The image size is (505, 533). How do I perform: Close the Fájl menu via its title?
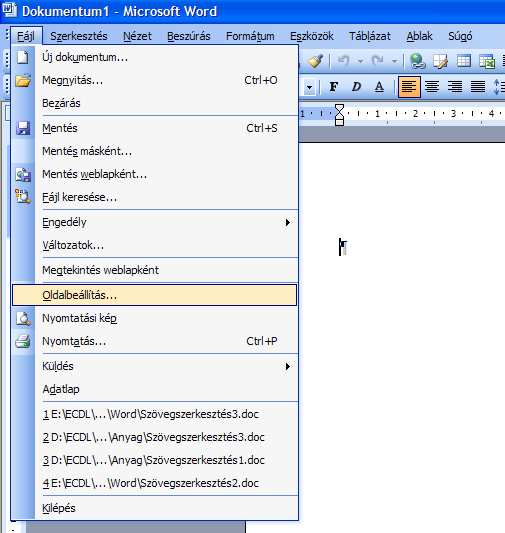tap(26, 36)
